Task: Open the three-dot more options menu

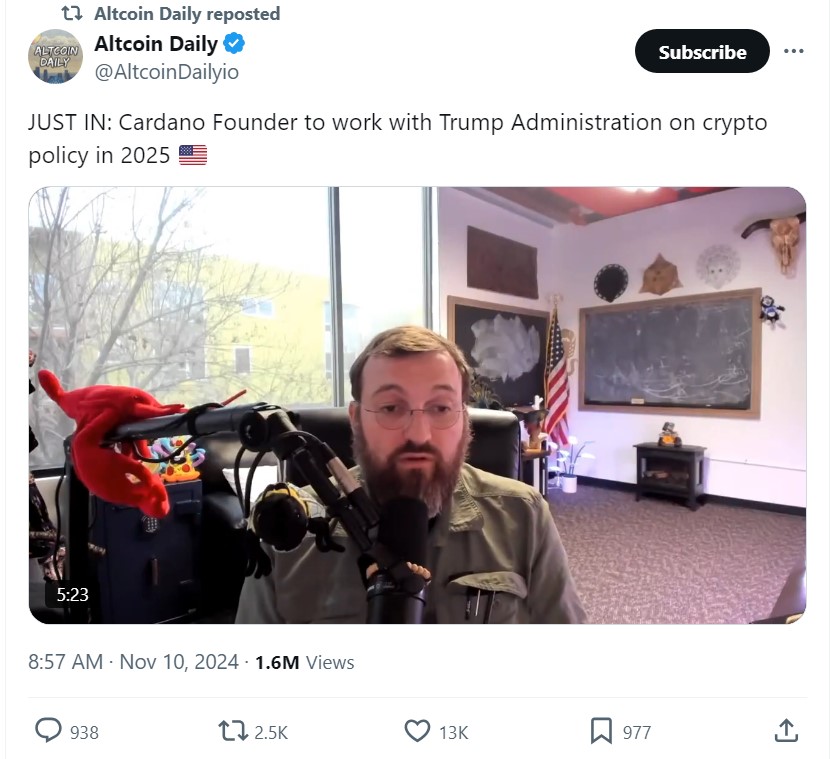Action: [793, 51]
